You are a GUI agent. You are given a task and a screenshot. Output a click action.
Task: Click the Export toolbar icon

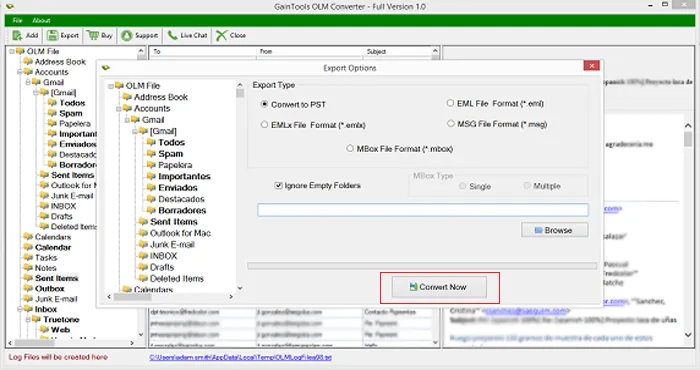click(x=53, y=35)
